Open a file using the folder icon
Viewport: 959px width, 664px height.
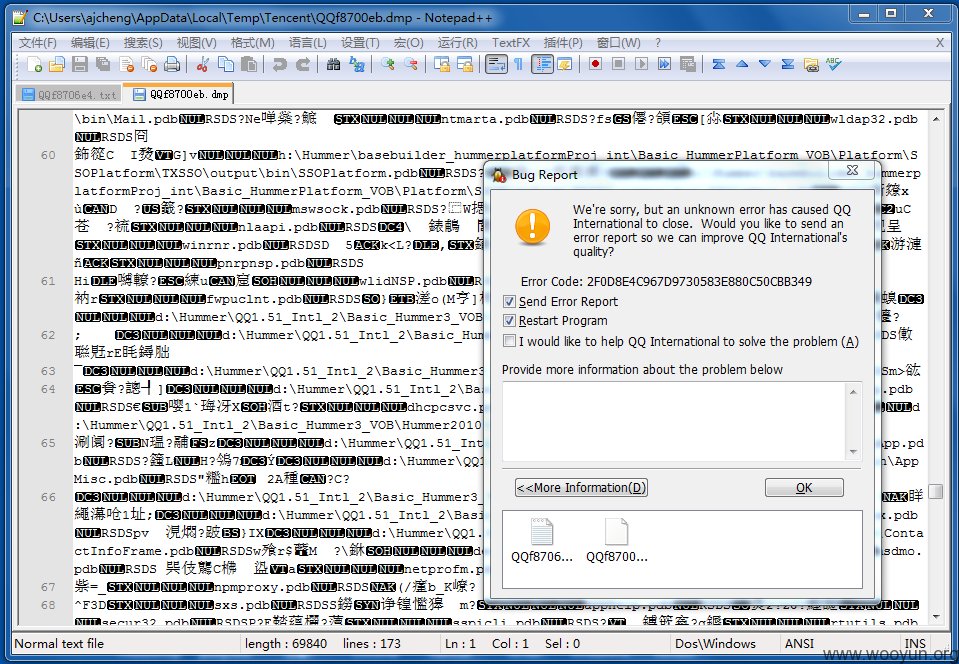[x=57, y=64]
